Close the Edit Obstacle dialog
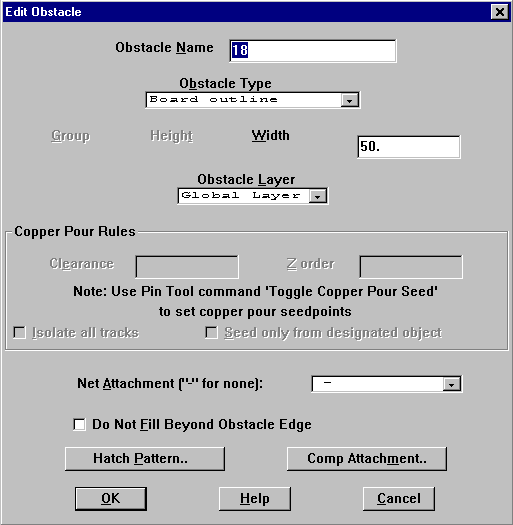Viewport: 513px width, 525px height. pos(500,12)
